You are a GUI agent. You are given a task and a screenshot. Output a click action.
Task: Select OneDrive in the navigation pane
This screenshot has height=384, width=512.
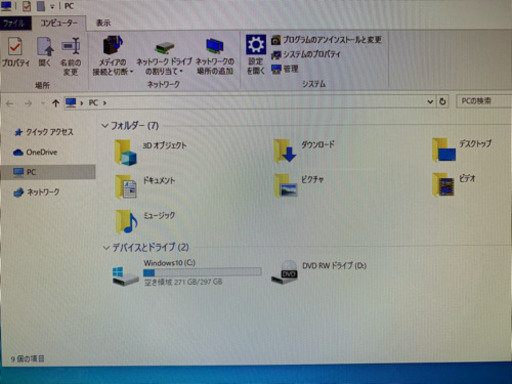pos(35,152)
